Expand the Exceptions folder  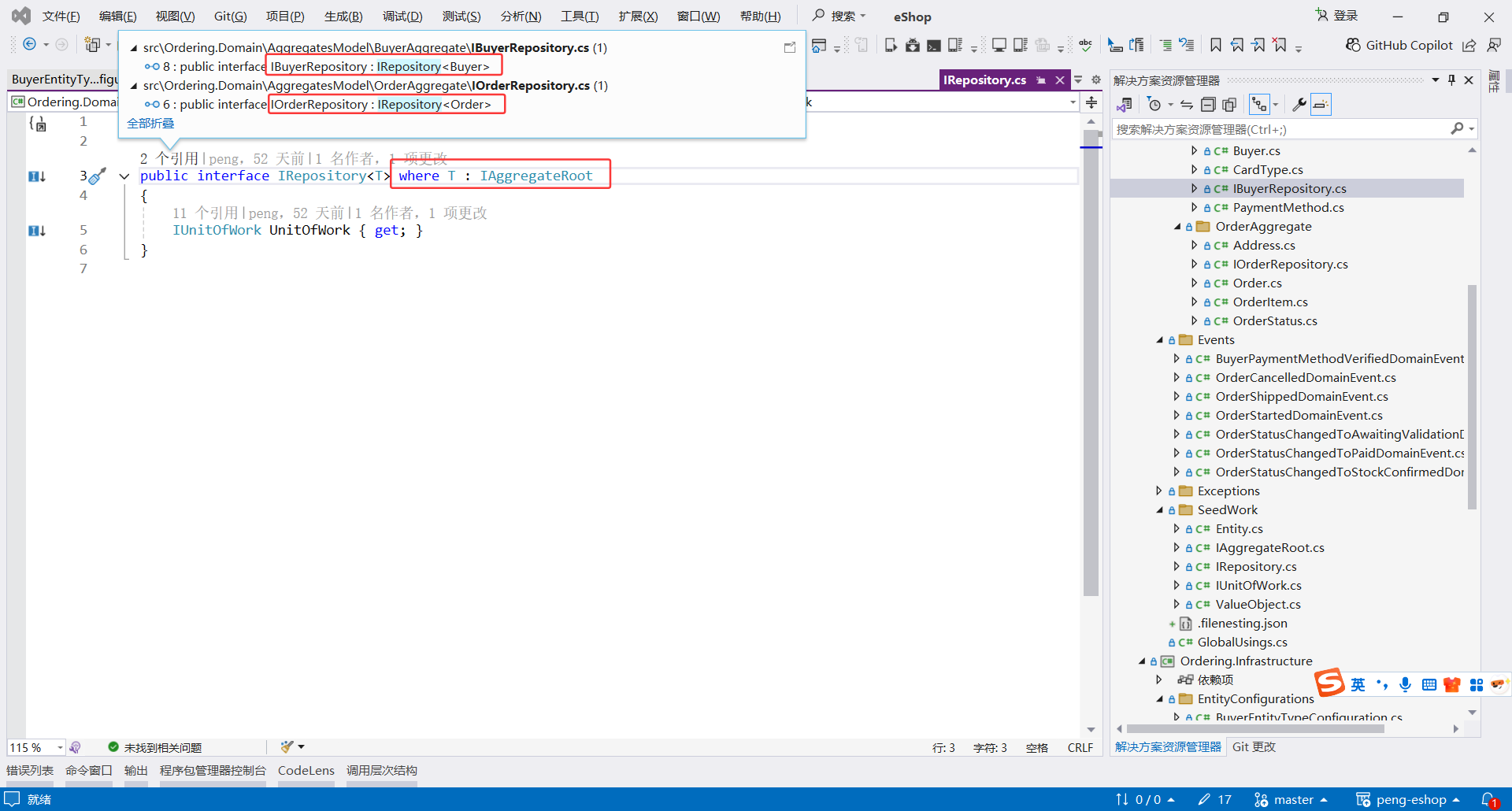tap(1159, 491)
